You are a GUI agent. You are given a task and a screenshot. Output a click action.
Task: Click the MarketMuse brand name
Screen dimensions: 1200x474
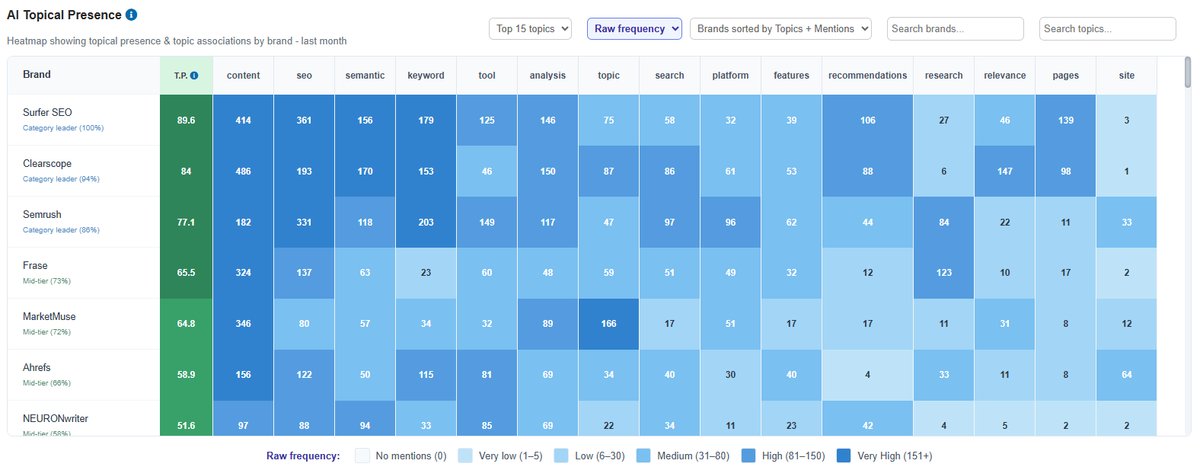50,316
